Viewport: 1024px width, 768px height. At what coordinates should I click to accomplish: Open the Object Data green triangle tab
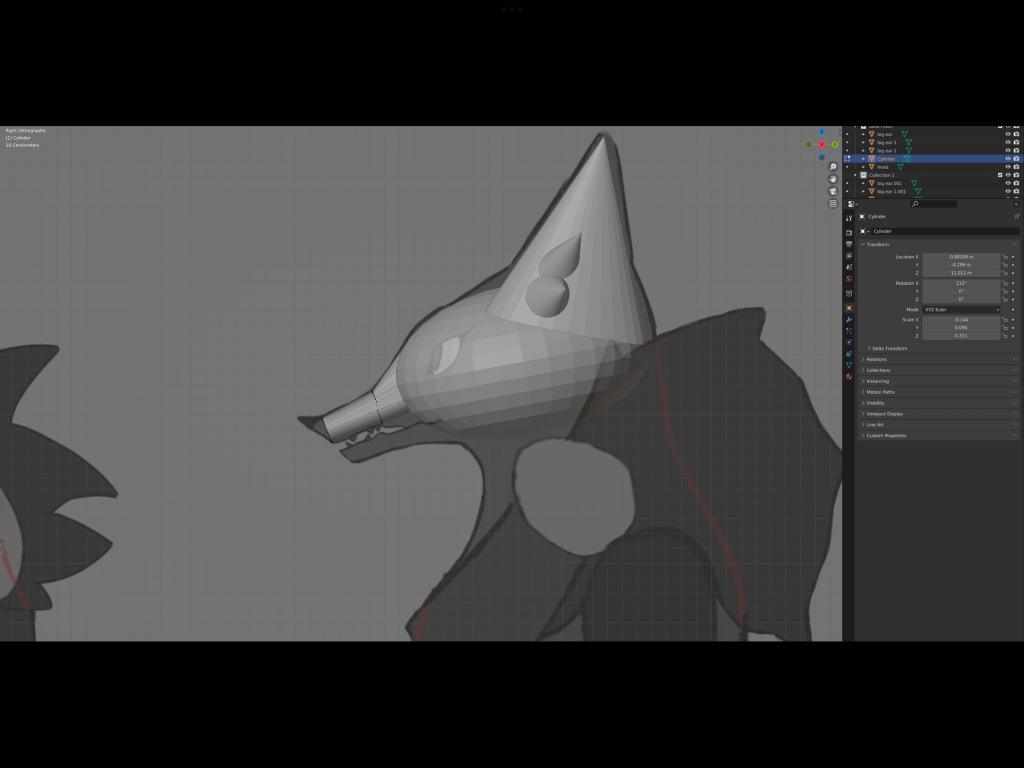coord(849,365)
